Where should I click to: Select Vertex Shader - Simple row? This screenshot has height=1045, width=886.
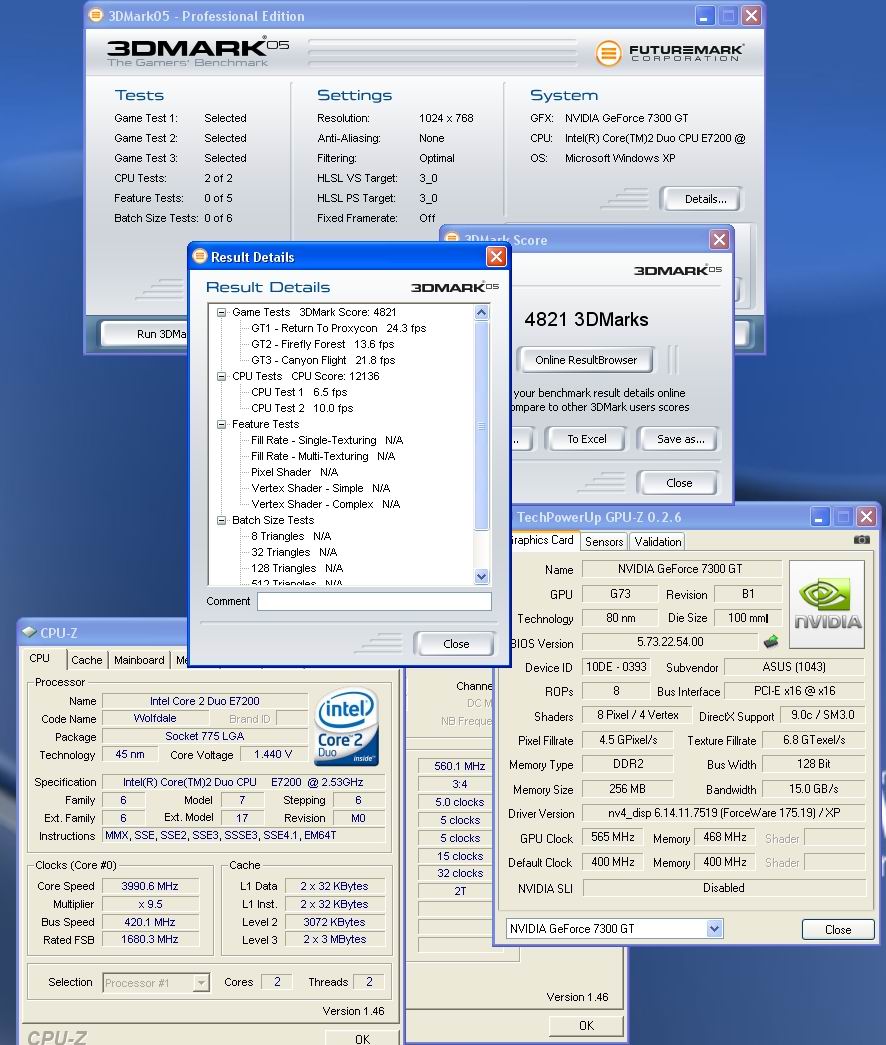320,488
